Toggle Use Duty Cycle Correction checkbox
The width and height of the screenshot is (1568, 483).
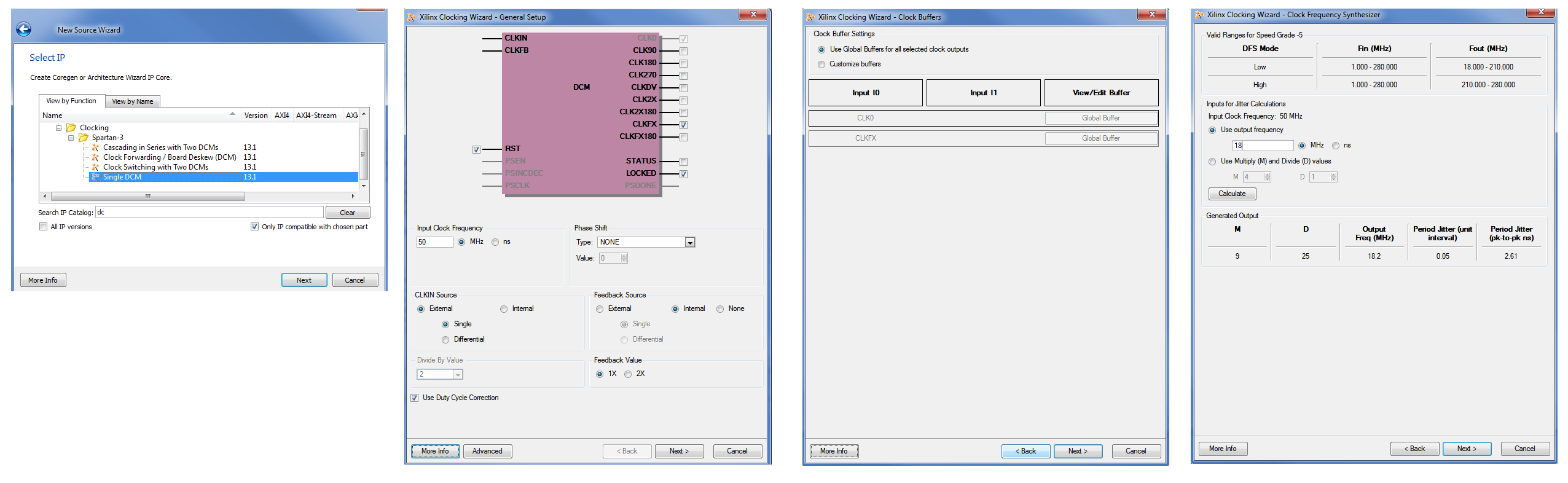[x=415, y=398]
